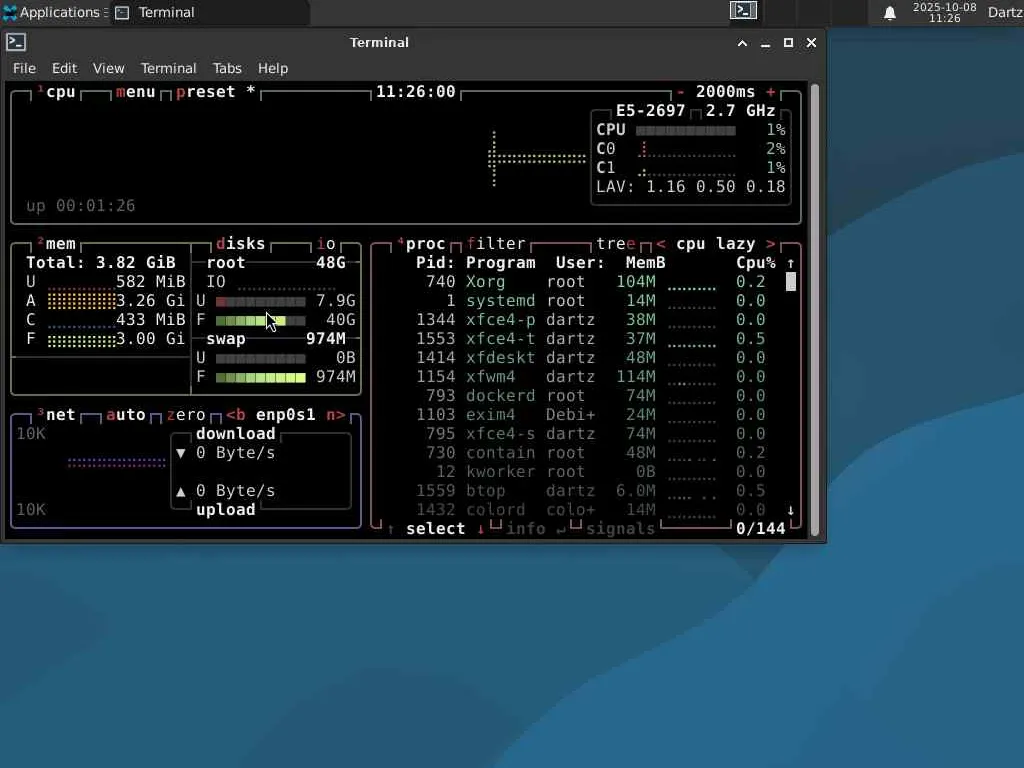The image size is (1024, 768).
Task: Click the LAV load average values
Action: [715, 187]
